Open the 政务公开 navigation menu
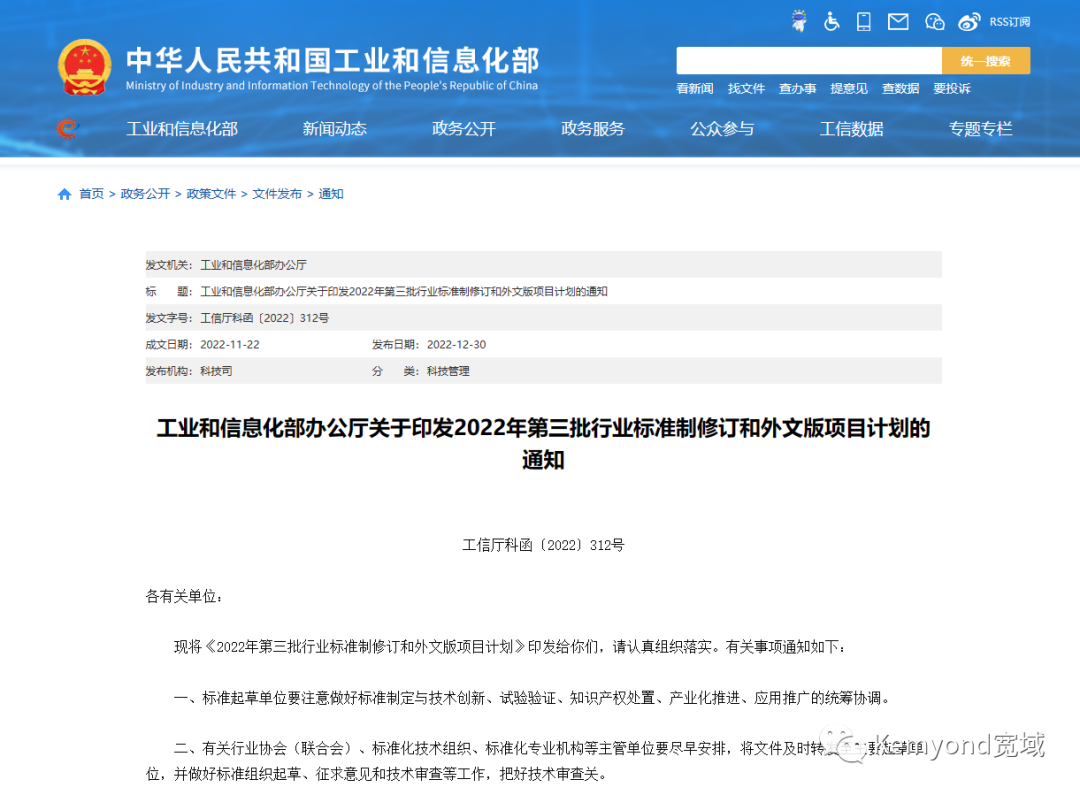The width and height of the screenshot is (1080, 795). 463,128
